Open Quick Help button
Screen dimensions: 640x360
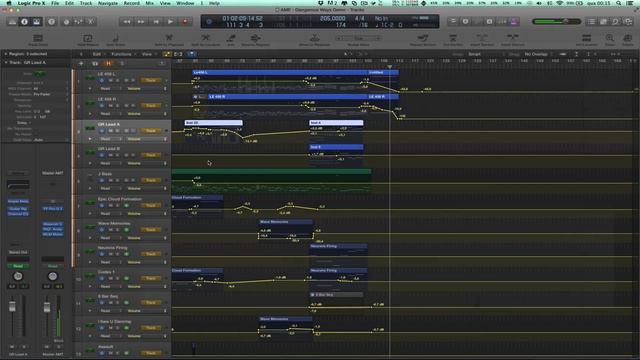51,21
